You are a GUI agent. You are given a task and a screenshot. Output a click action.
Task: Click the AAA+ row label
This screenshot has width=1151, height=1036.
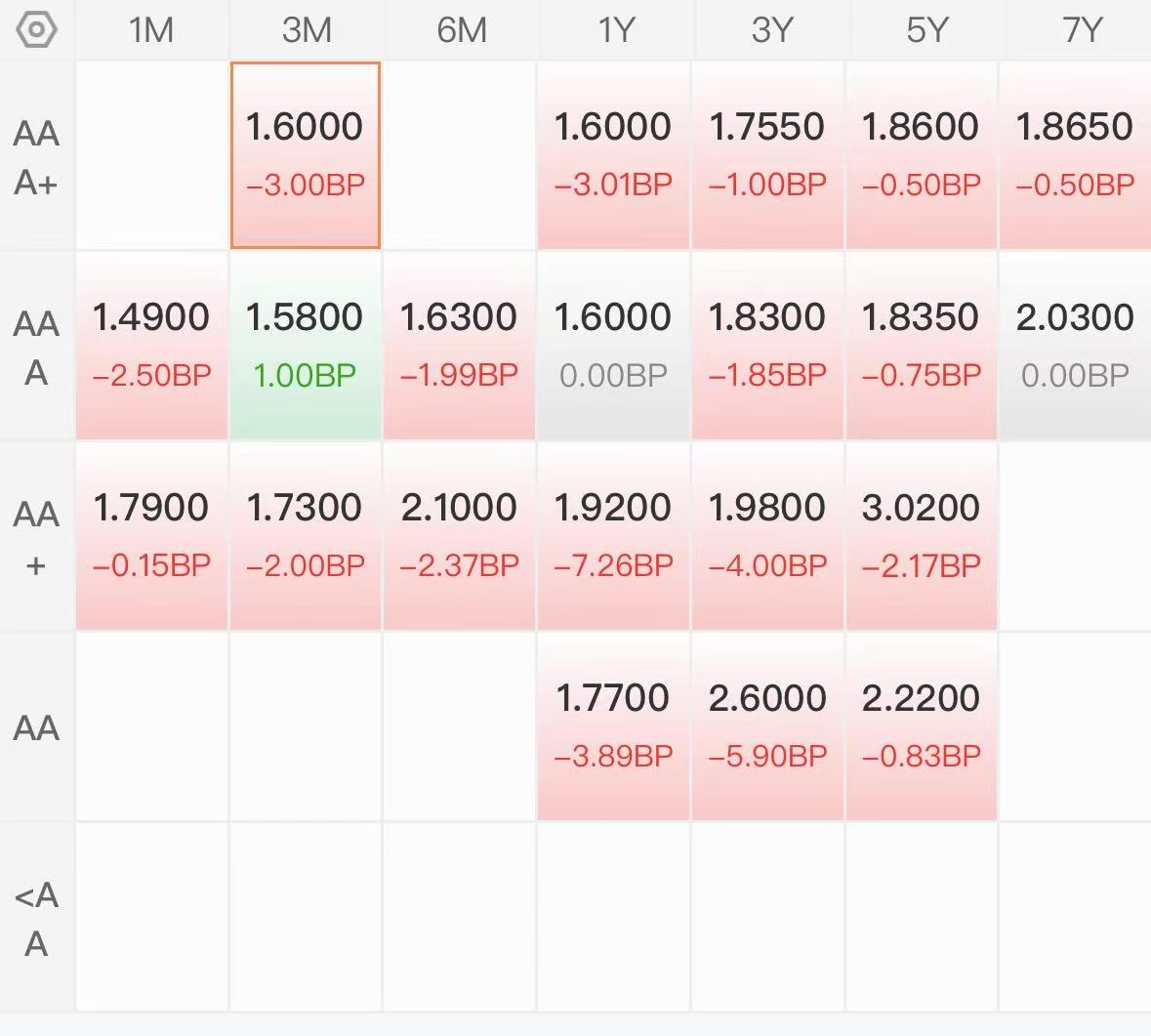tap(36, 157)
